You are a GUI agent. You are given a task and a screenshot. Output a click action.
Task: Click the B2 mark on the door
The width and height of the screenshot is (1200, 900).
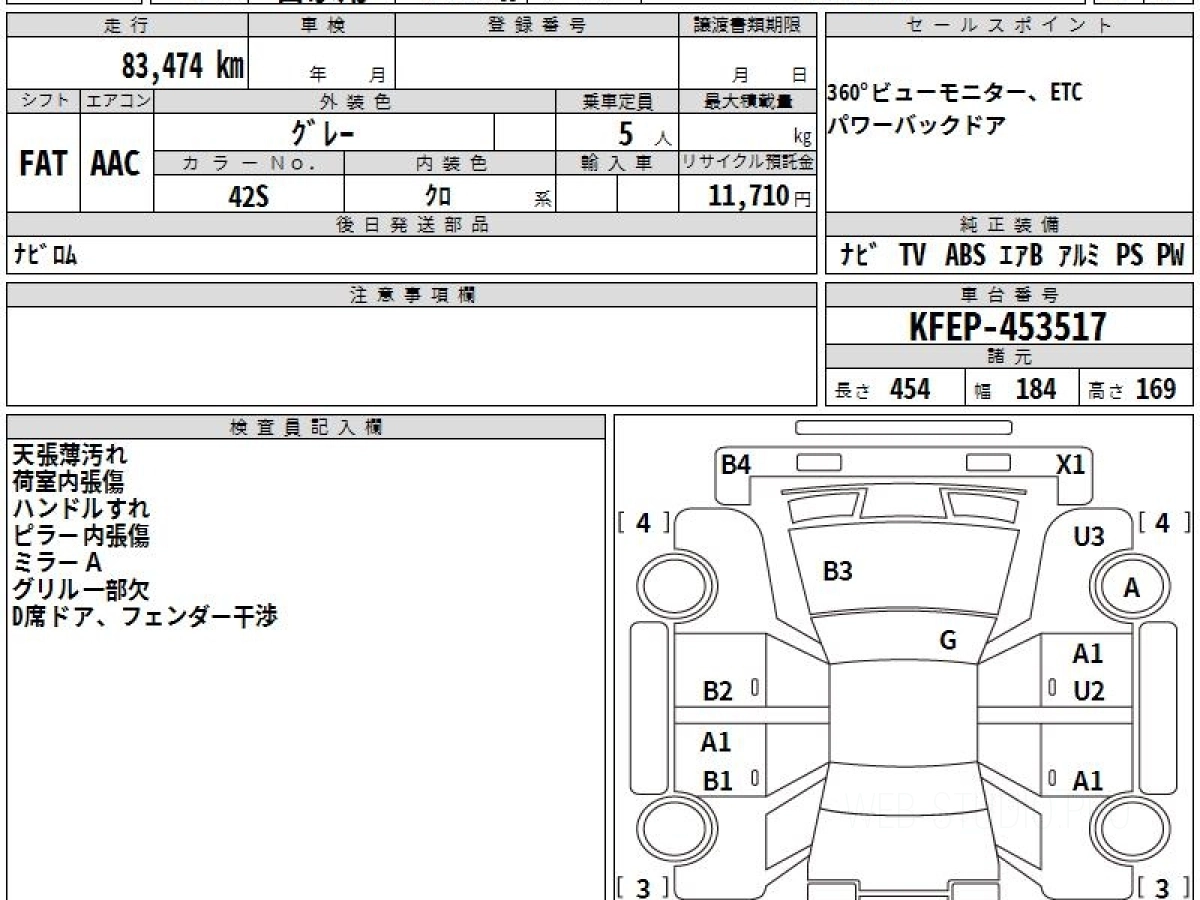[x=718, y=691]
